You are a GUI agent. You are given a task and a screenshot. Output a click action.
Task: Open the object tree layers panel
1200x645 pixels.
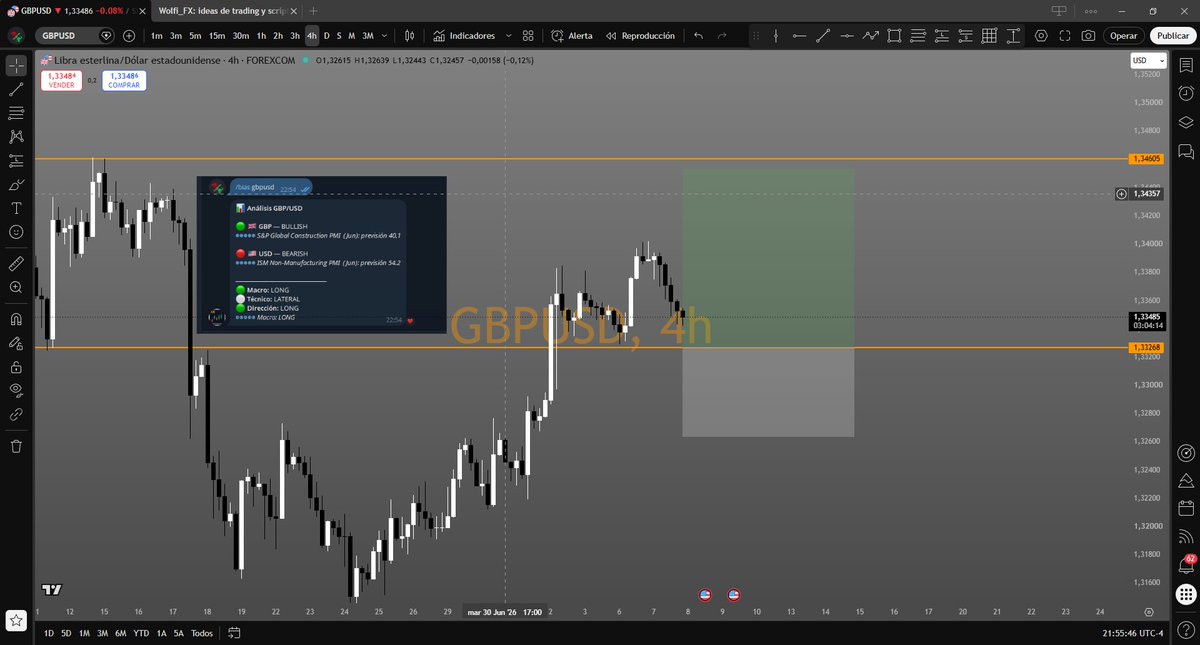click(1186, 122)
